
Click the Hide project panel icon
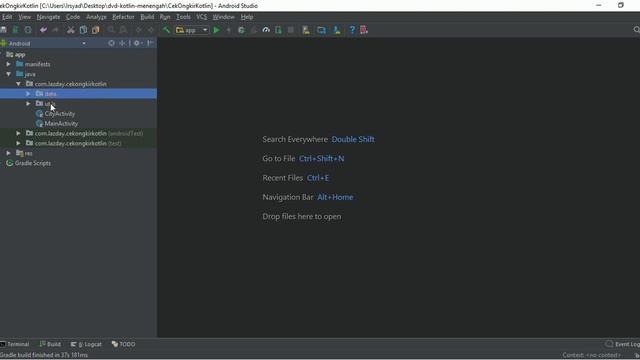point(150,43)
